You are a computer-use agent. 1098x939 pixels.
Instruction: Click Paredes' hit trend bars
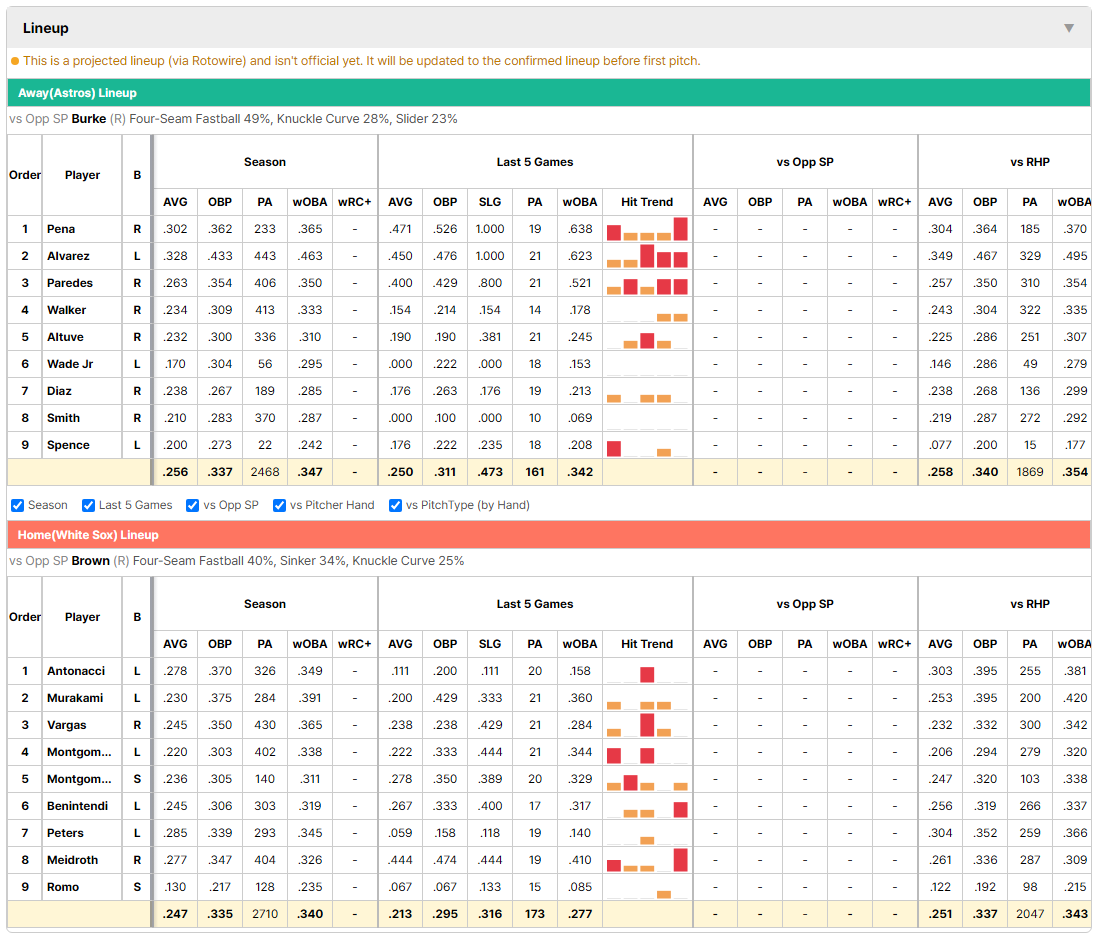click(647, 283)
